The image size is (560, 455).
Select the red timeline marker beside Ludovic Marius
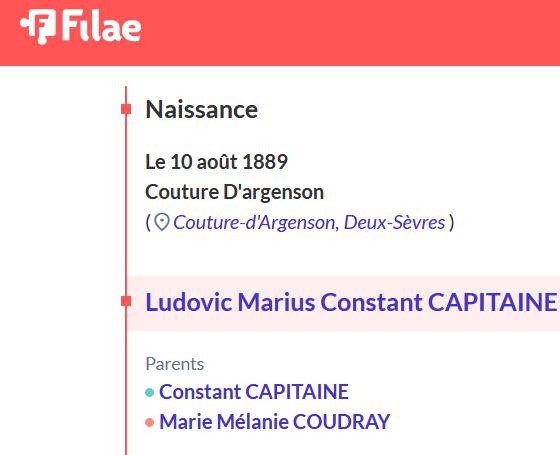click(x=126, y=301)
